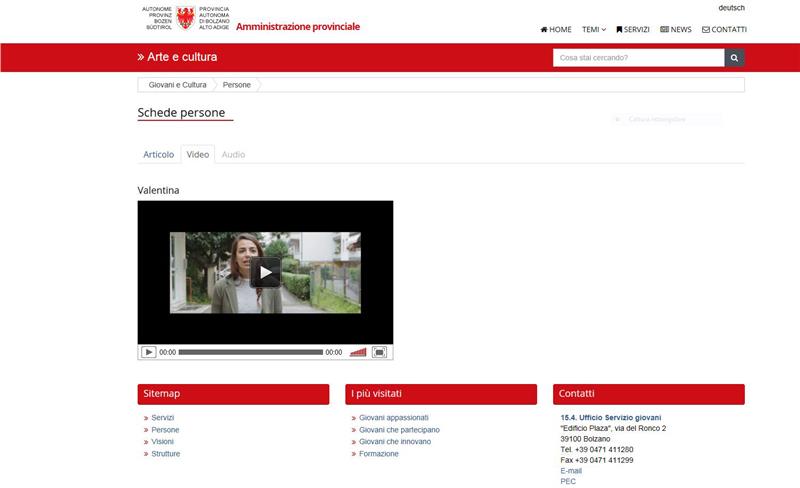This screenshot has width=800, height=488.
Task: Open Giovani e Cultura breadcrumb
Action: pyautogui.click(x=177, y=85)
